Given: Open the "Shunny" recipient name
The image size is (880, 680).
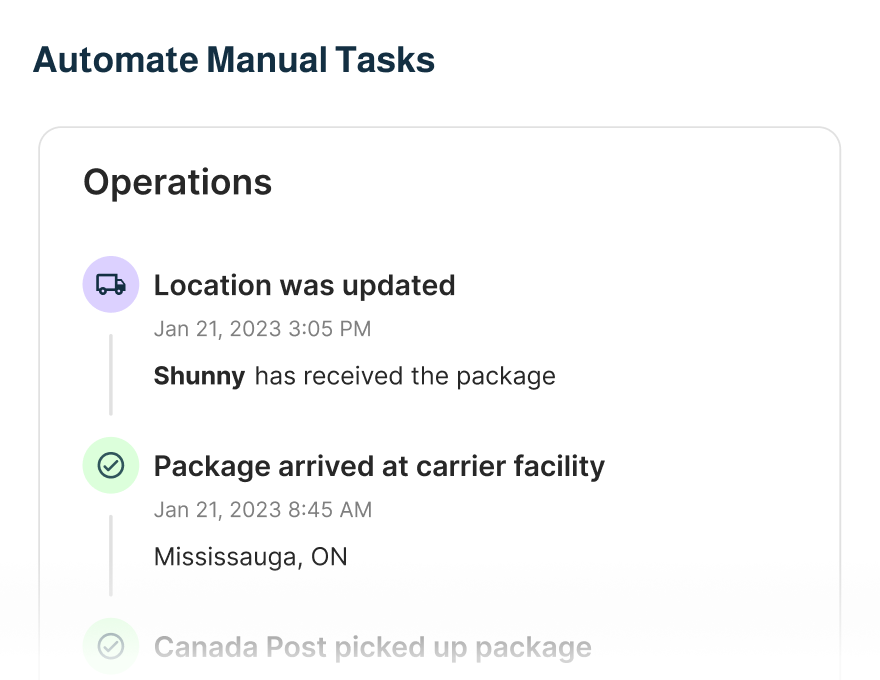Looking at the screenshot, I should [x=199, y=376].
